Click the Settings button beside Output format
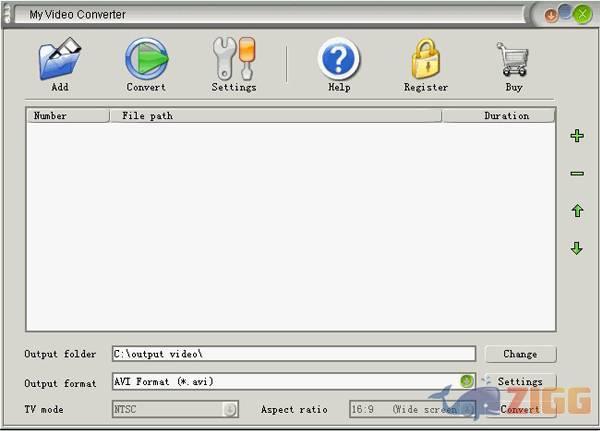600x431 pixels. [519, 381]
